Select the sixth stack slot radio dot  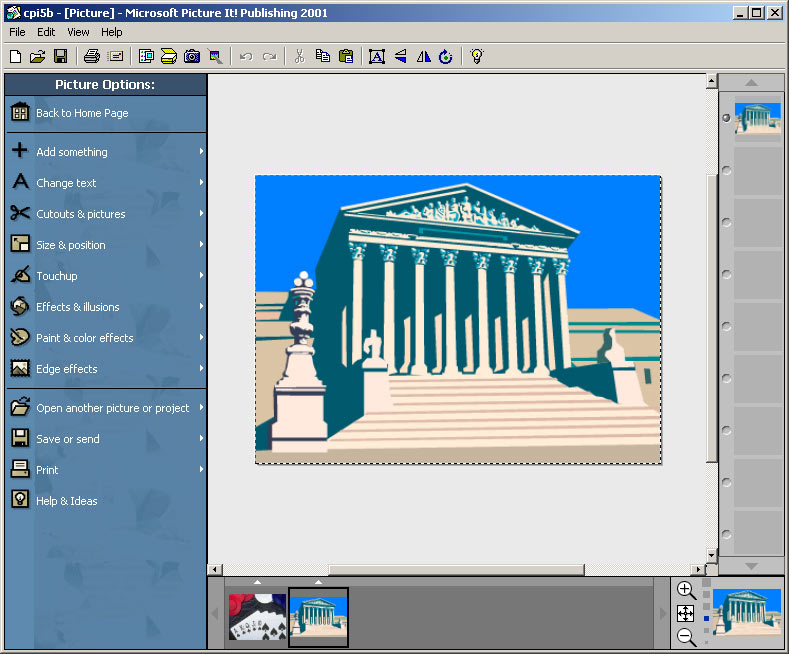(x=726, y=378)
